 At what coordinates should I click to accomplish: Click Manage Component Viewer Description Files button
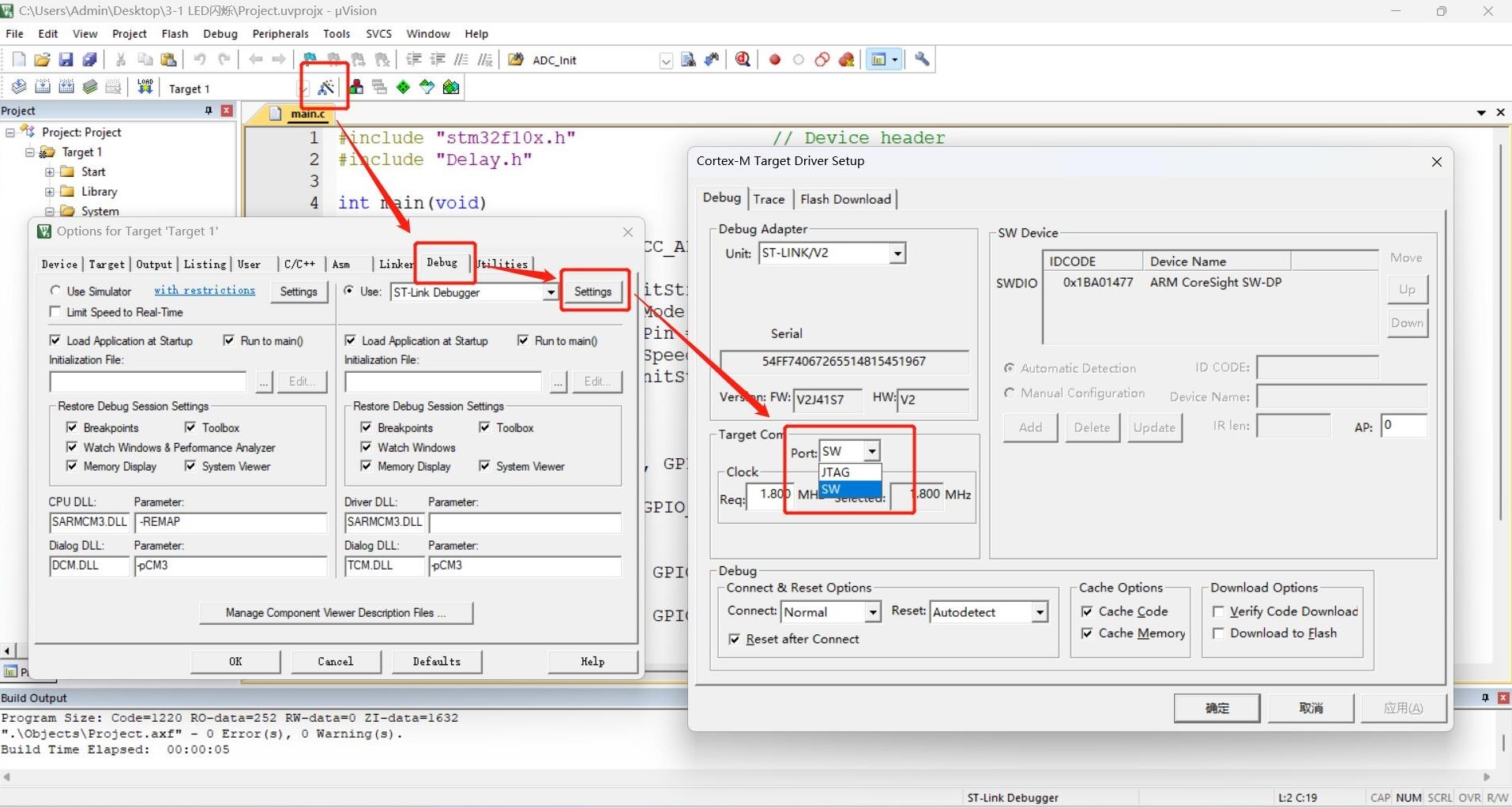pos(336,613)
